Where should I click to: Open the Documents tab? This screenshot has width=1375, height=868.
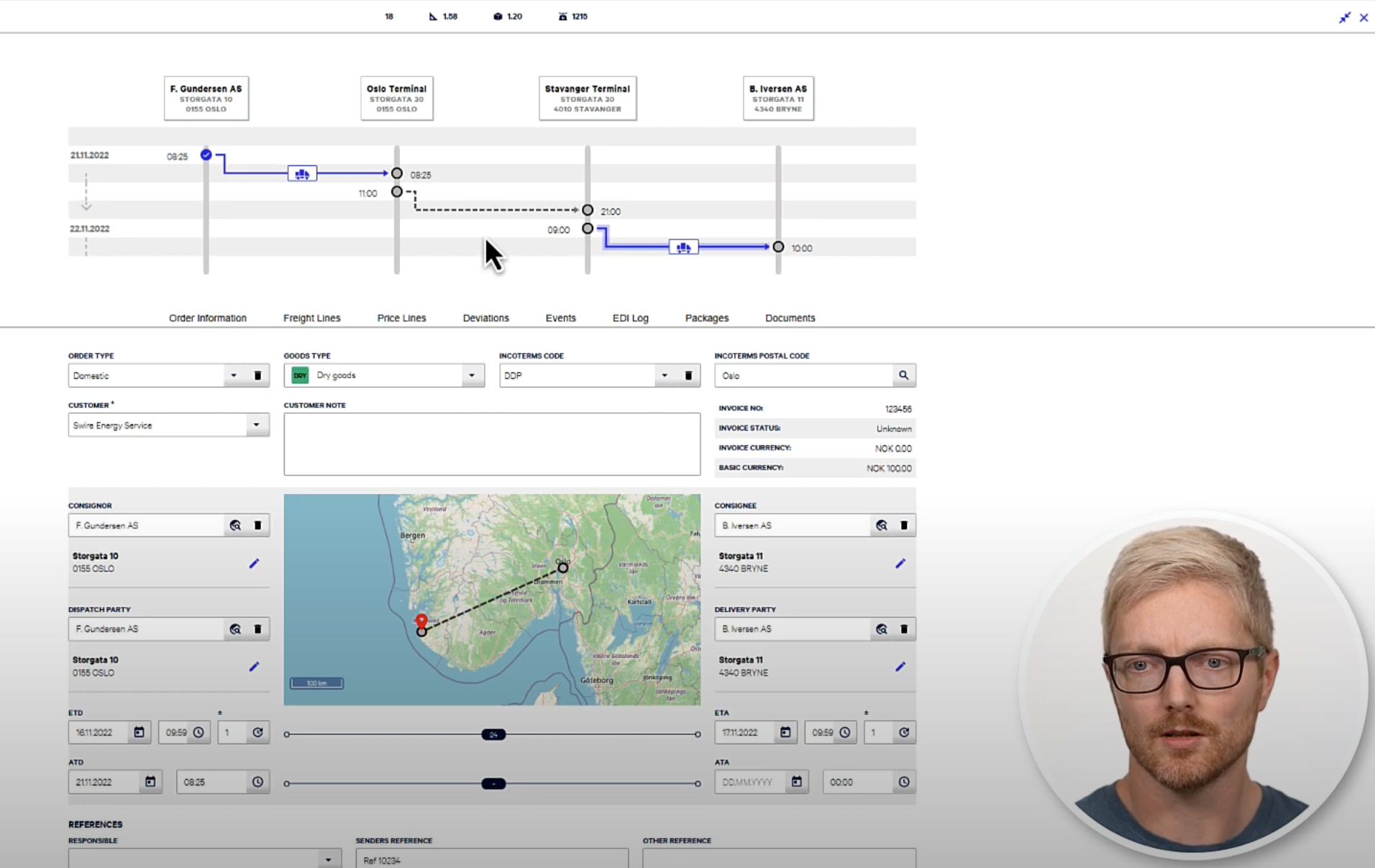pos(789,317)
